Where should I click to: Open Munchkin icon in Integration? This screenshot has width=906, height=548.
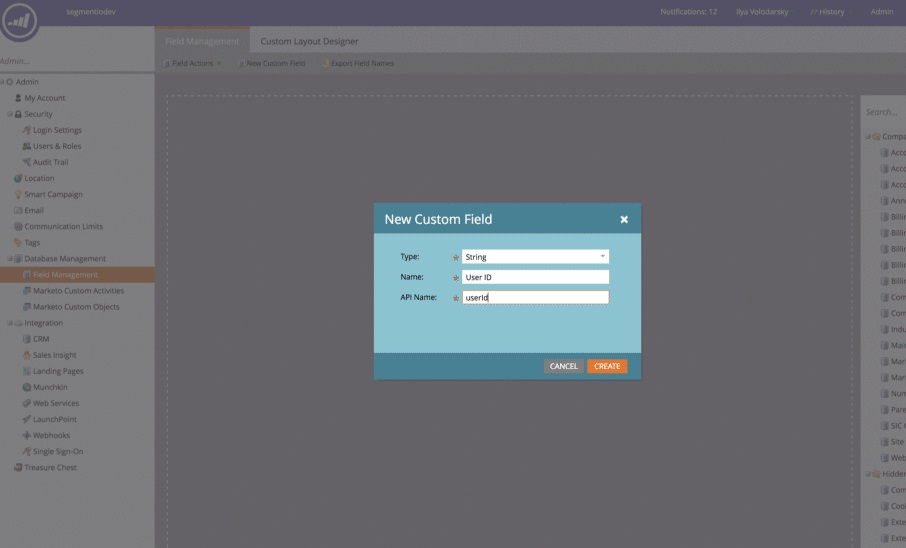click(27, 387)
